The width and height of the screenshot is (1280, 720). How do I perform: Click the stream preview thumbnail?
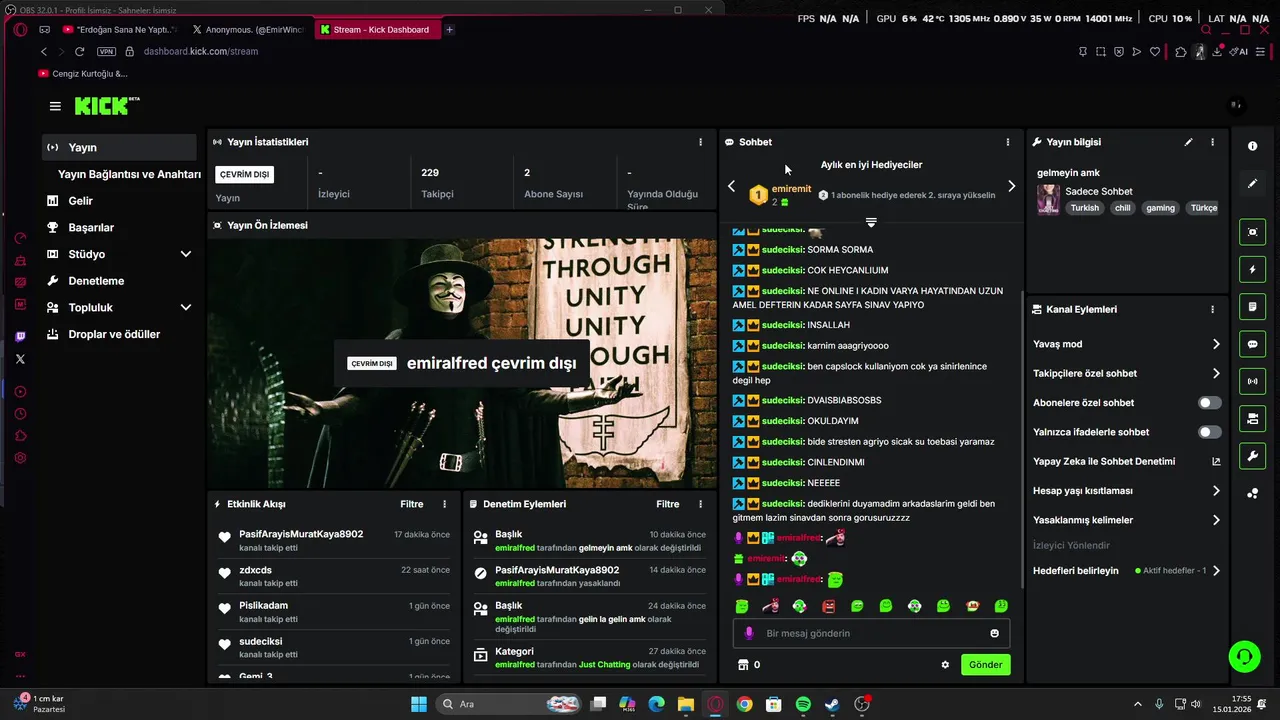pos(462,363)
